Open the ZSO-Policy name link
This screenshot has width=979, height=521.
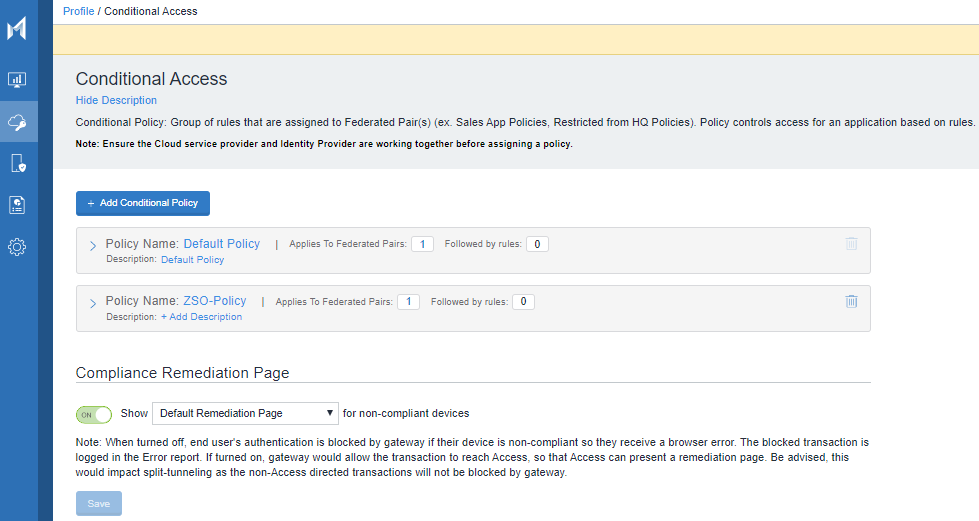click(214, 301)
